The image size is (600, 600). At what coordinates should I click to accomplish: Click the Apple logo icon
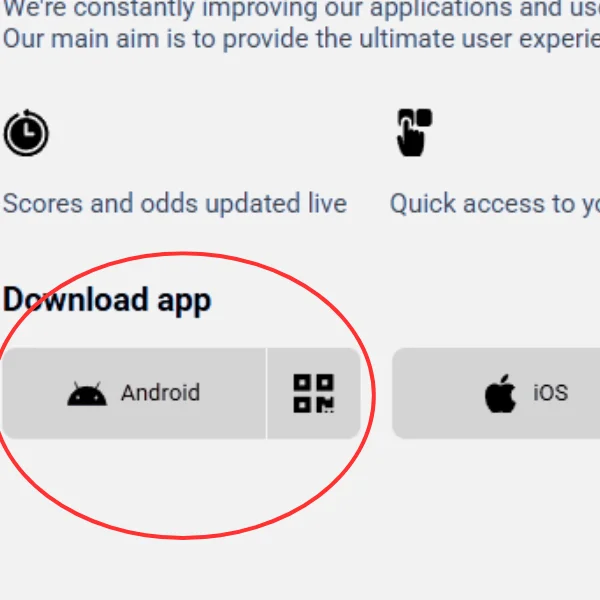pyautogui.click(x=500, y=393)
